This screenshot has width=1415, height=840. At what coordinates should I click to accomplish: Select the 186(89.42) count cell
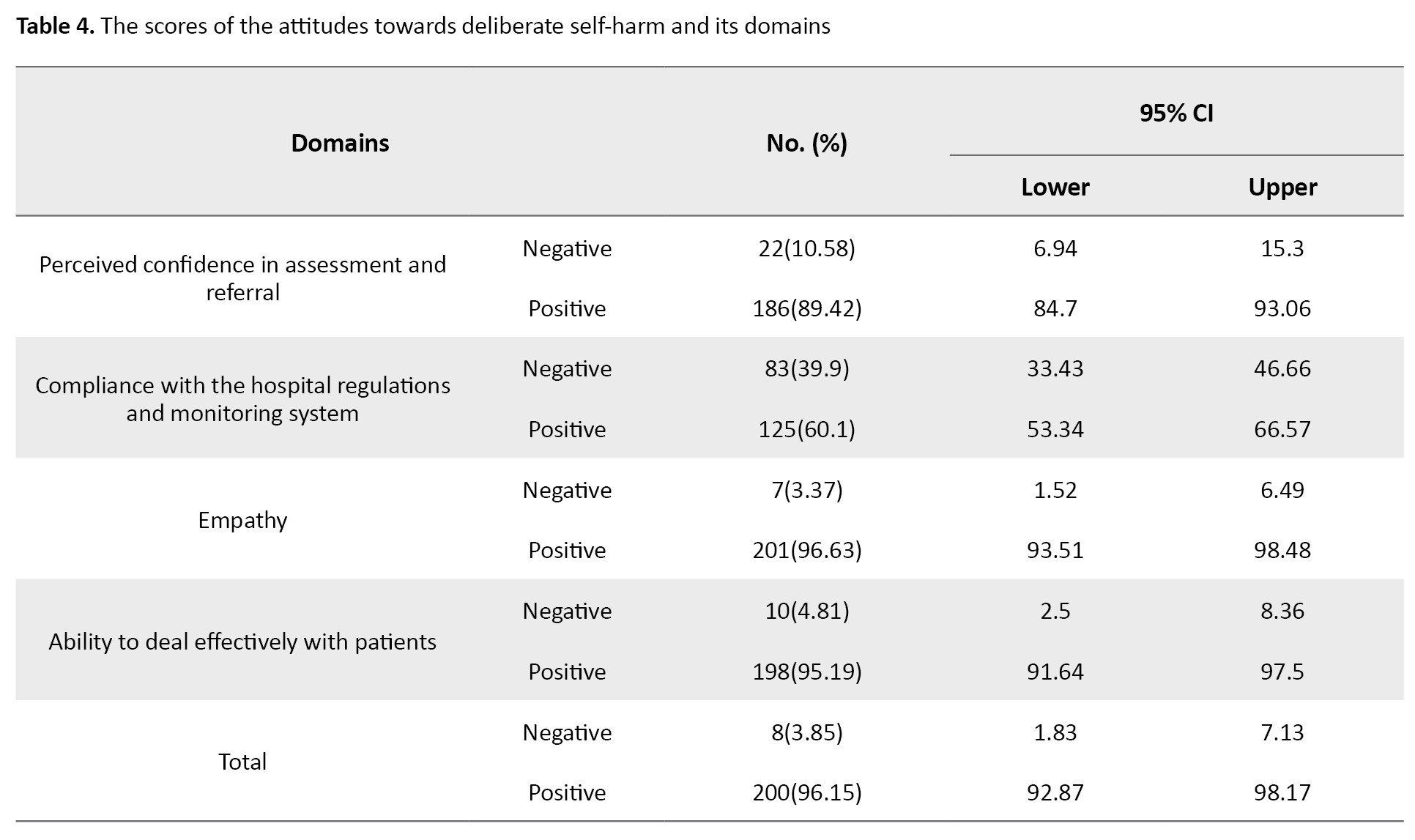(806, 308)
